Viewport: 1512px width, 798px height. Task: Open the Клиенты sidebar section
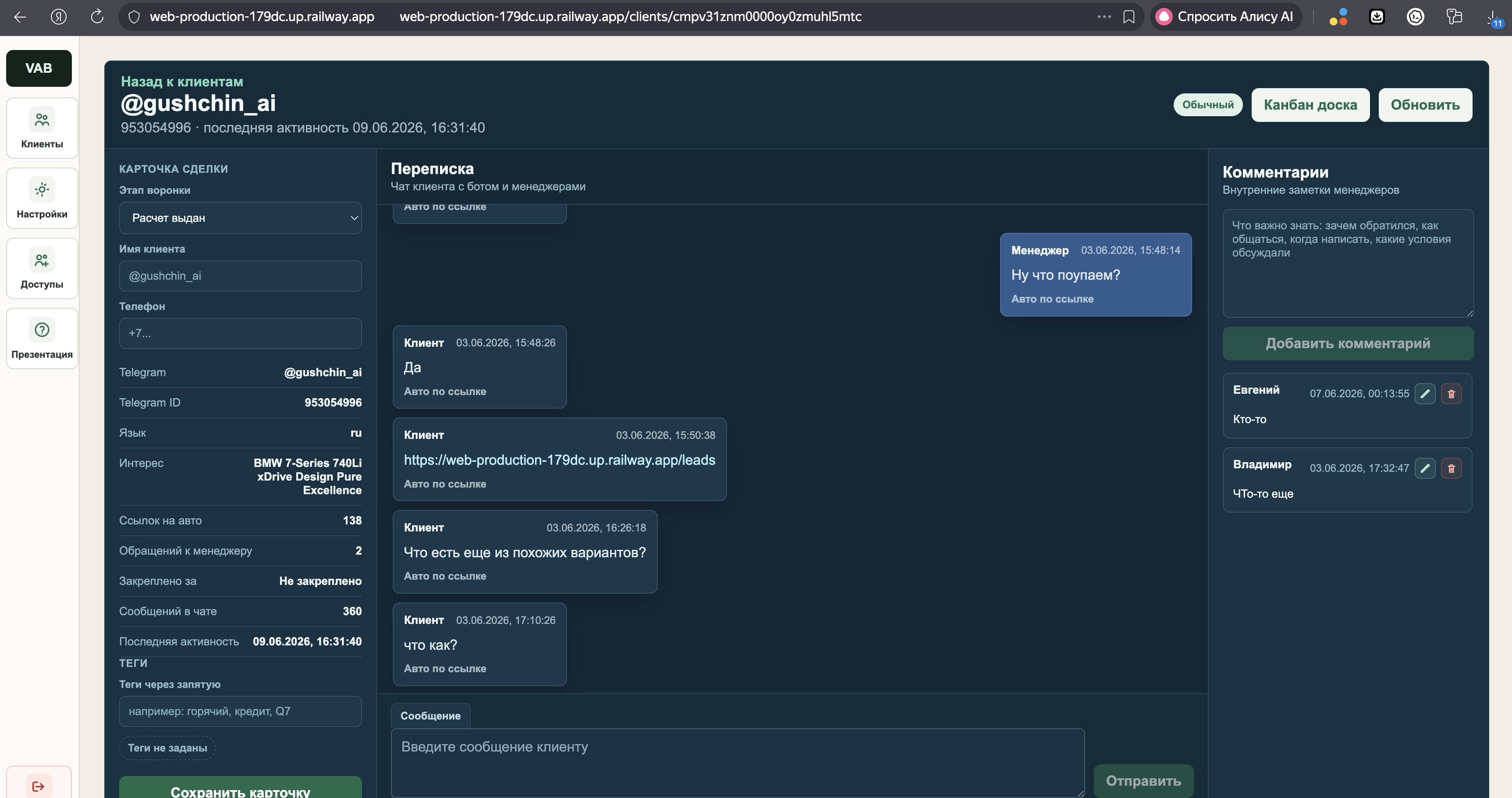pyautogui.click(x=42, y=128)
